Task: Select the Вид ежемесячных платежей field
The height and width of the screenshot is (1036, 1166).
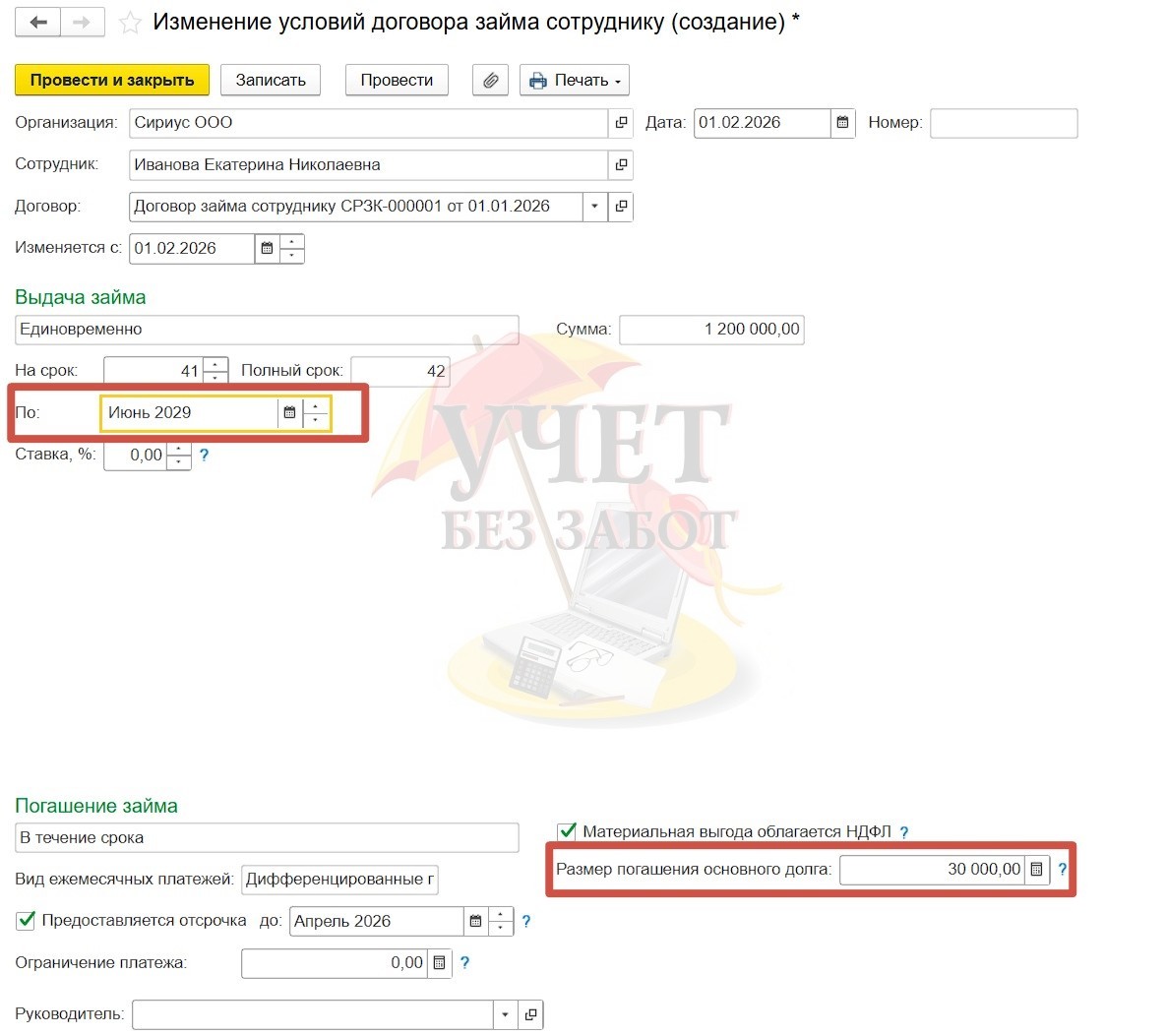Action: 339,880
